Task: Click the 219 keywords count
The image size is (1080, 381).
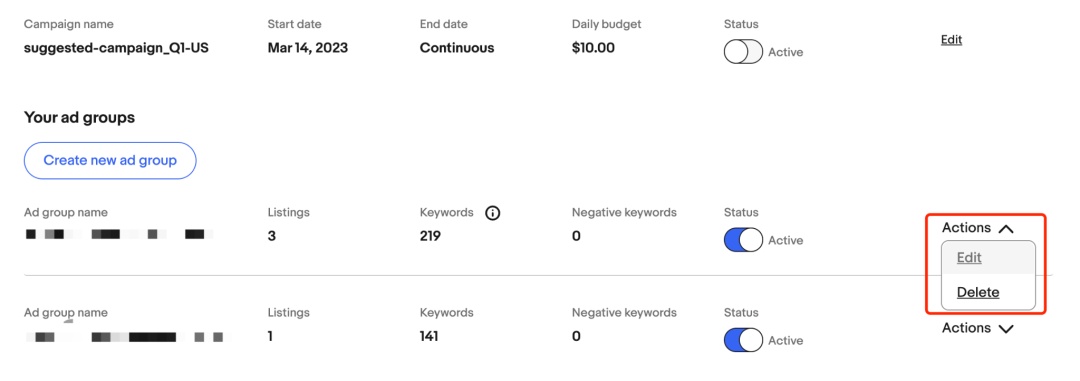Action: tap(430, 236)
